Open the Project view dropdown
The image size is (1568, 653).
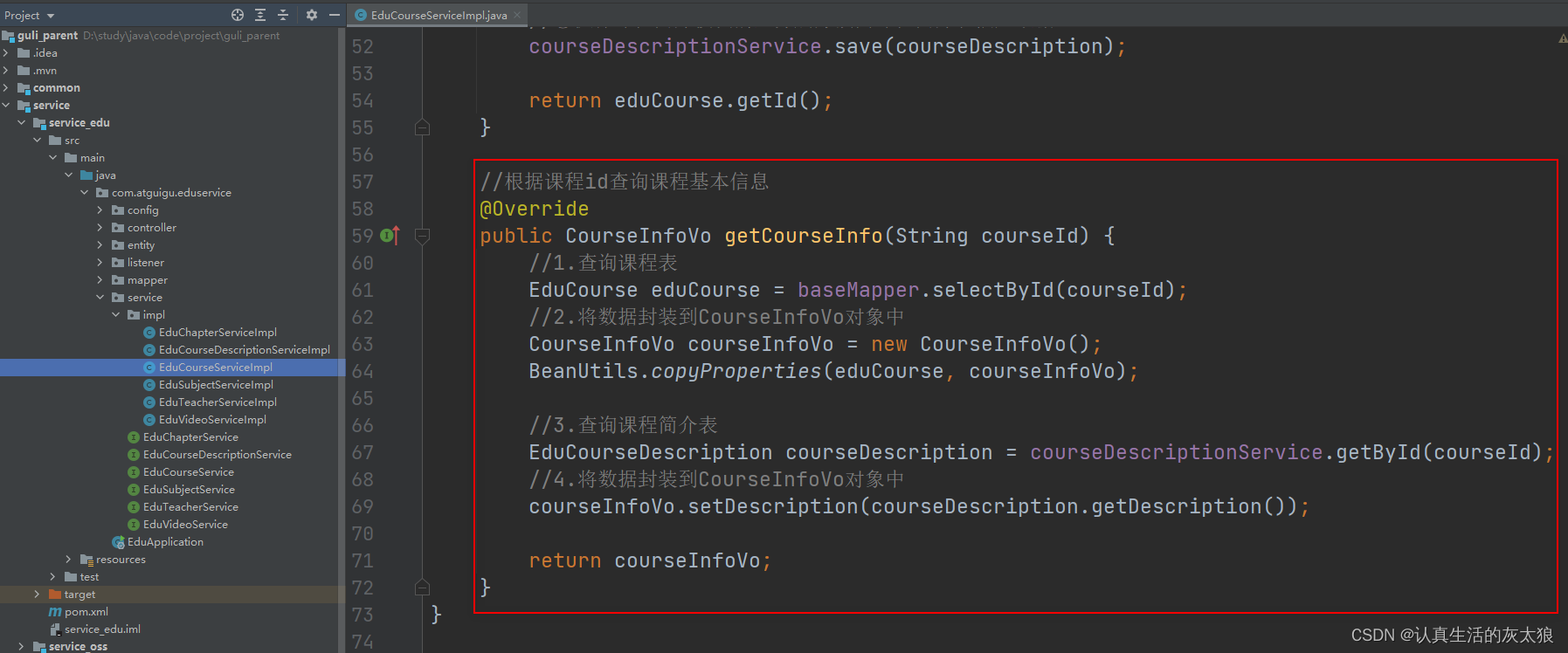point(30,15)
